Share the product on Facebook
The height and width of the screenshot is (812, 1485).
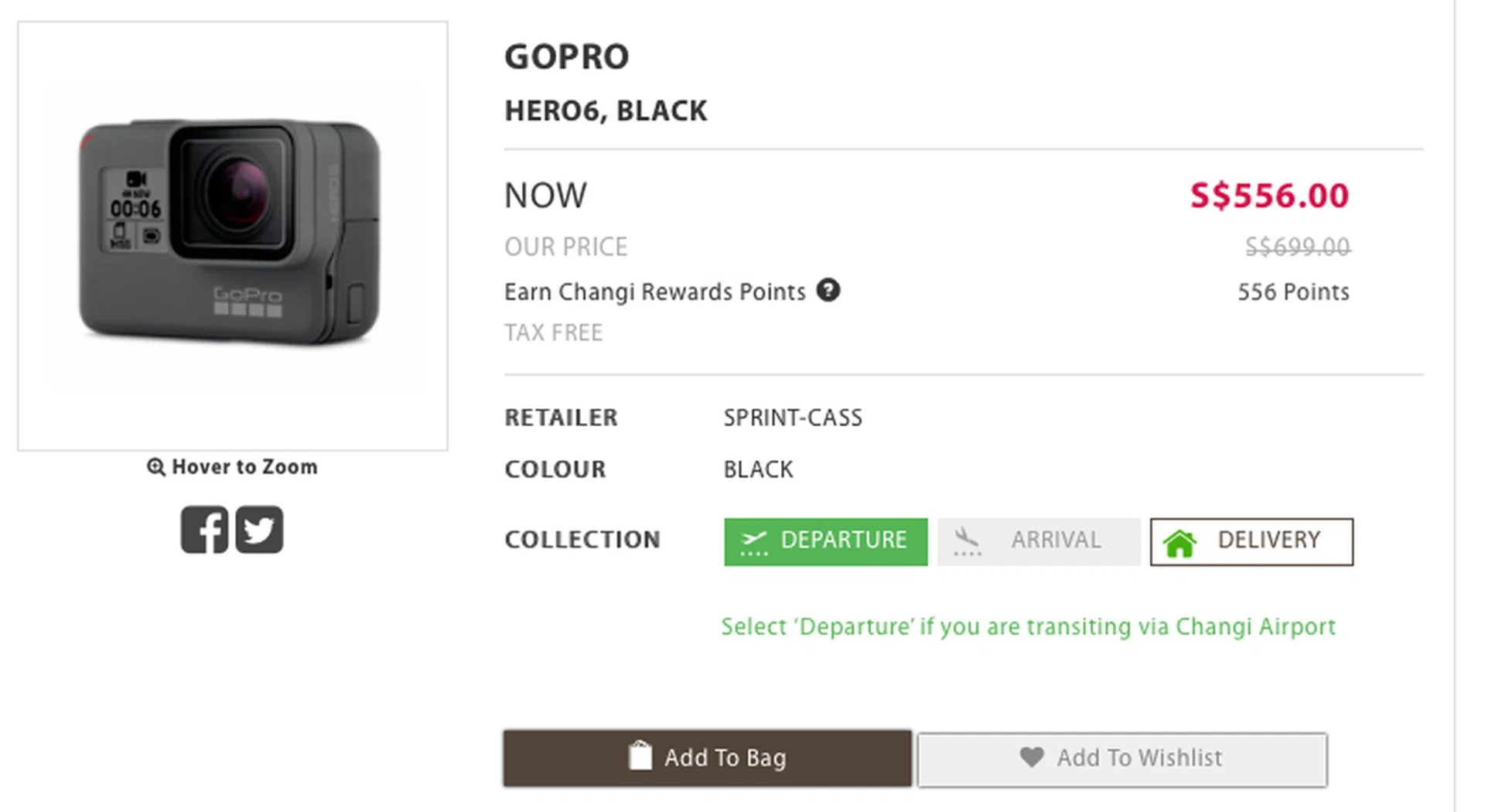tap(204, 530)
